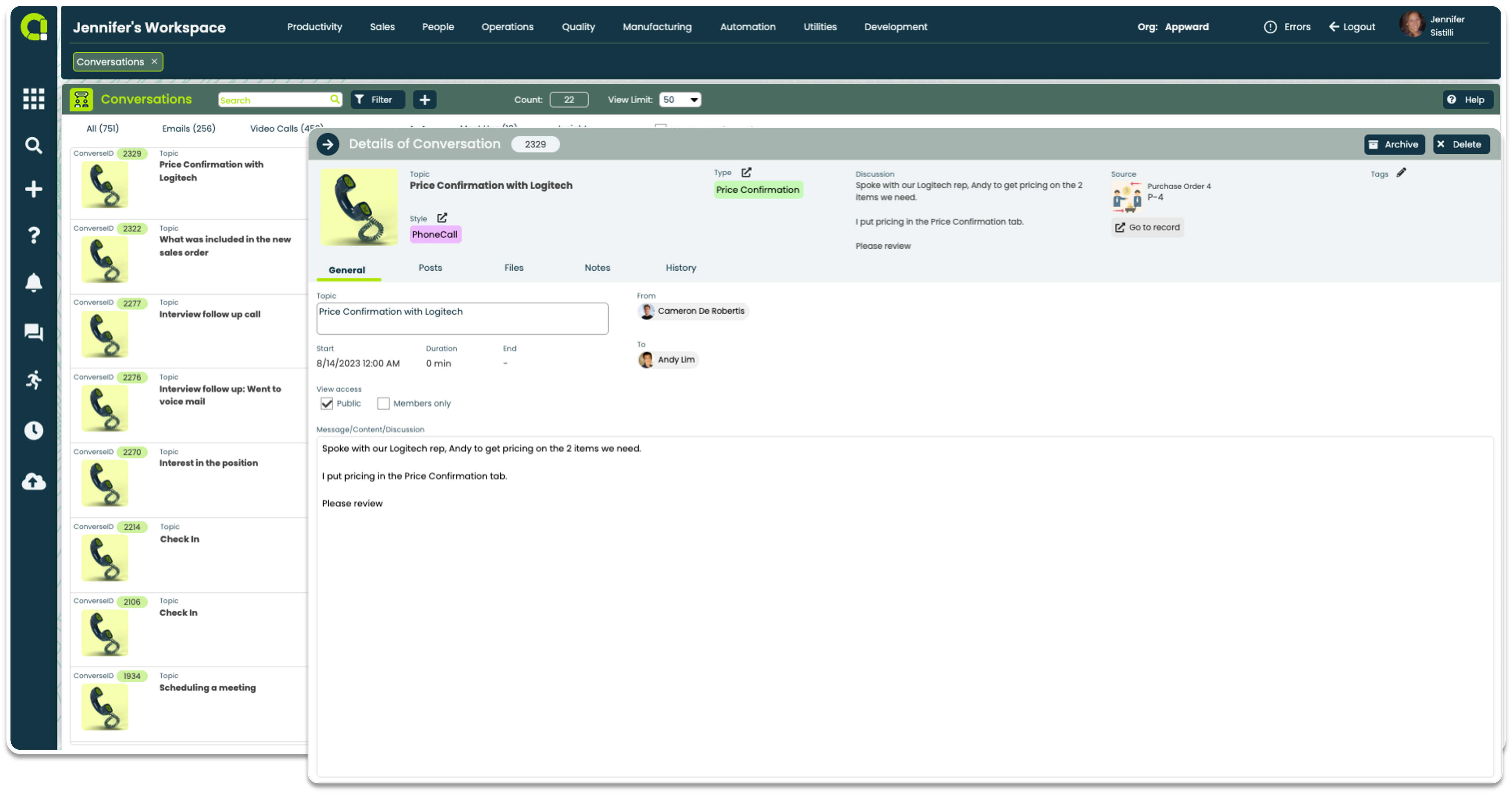Viewport: 1512px width, 794px height.
Task: Edit Style with external link icon
Action: pos(441,218)
